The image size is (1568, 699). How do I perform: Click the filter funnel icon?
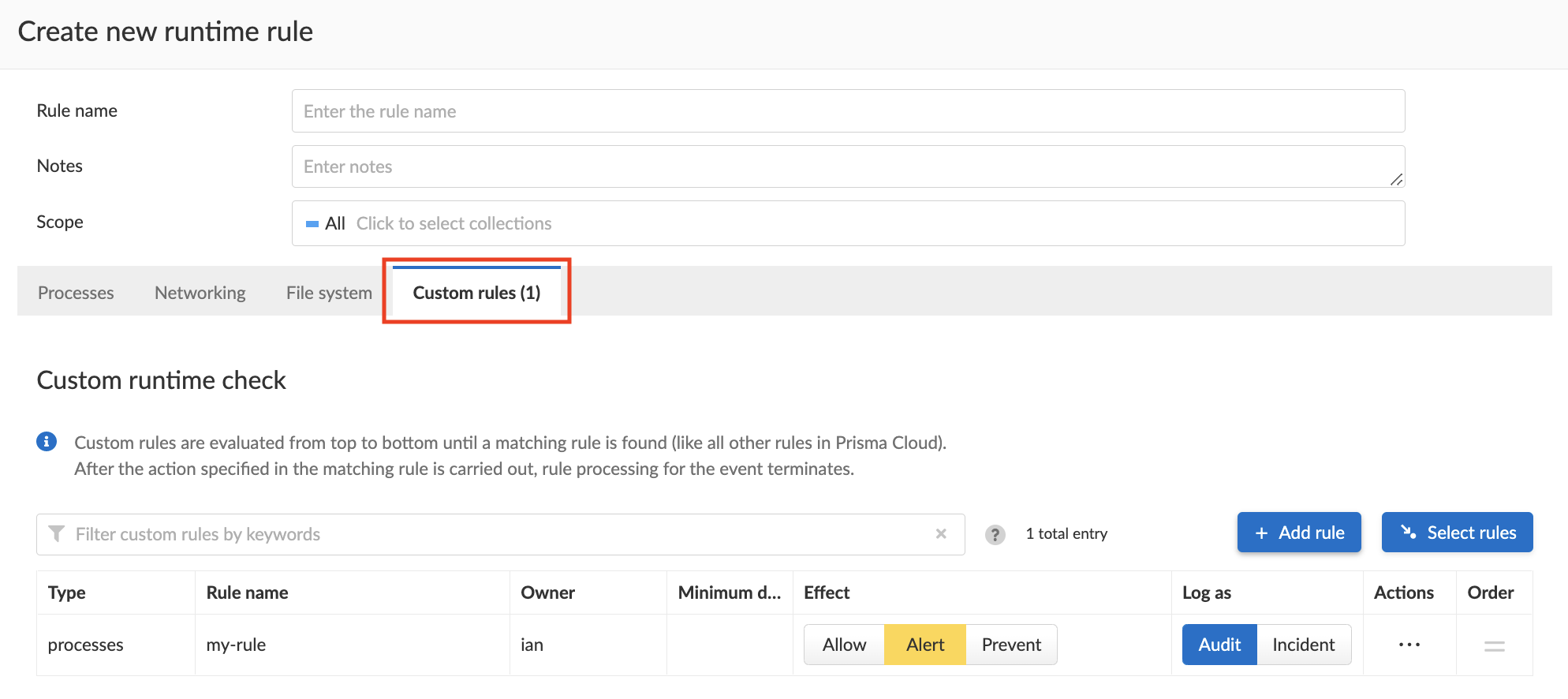pyautogui.click(x=57, y=534)
